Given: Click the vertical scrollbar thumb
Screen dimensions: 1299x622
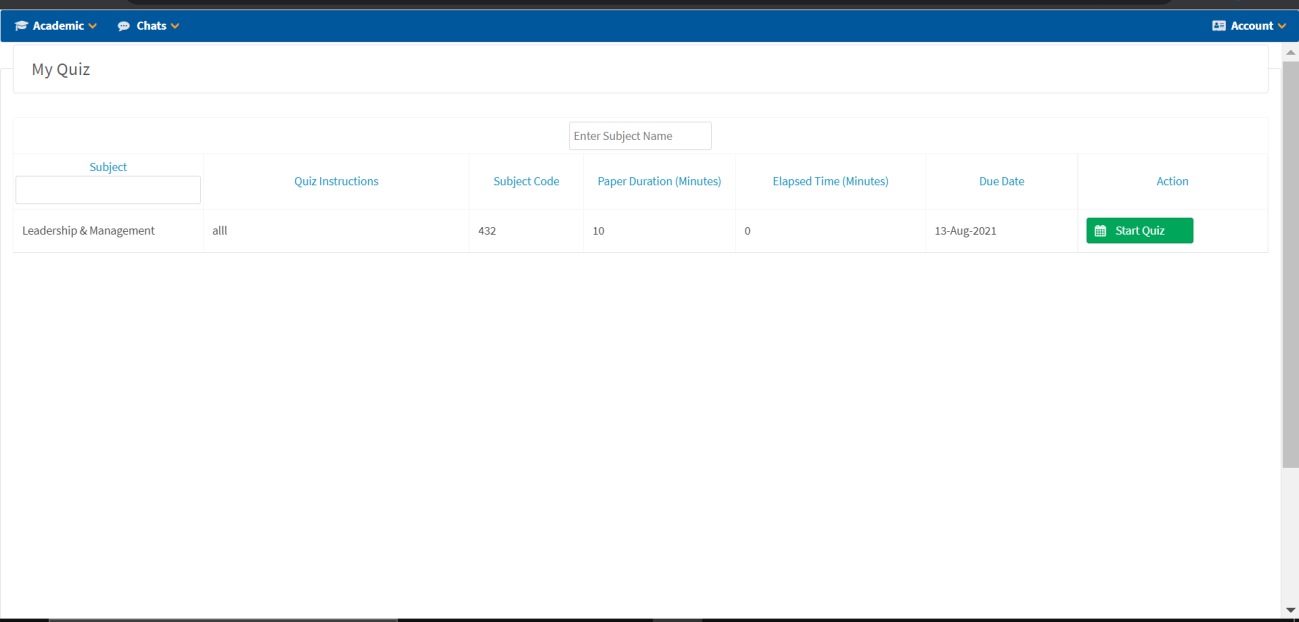Looking at the screenshot, I should pyautogui.click(x=1290, y=260).
